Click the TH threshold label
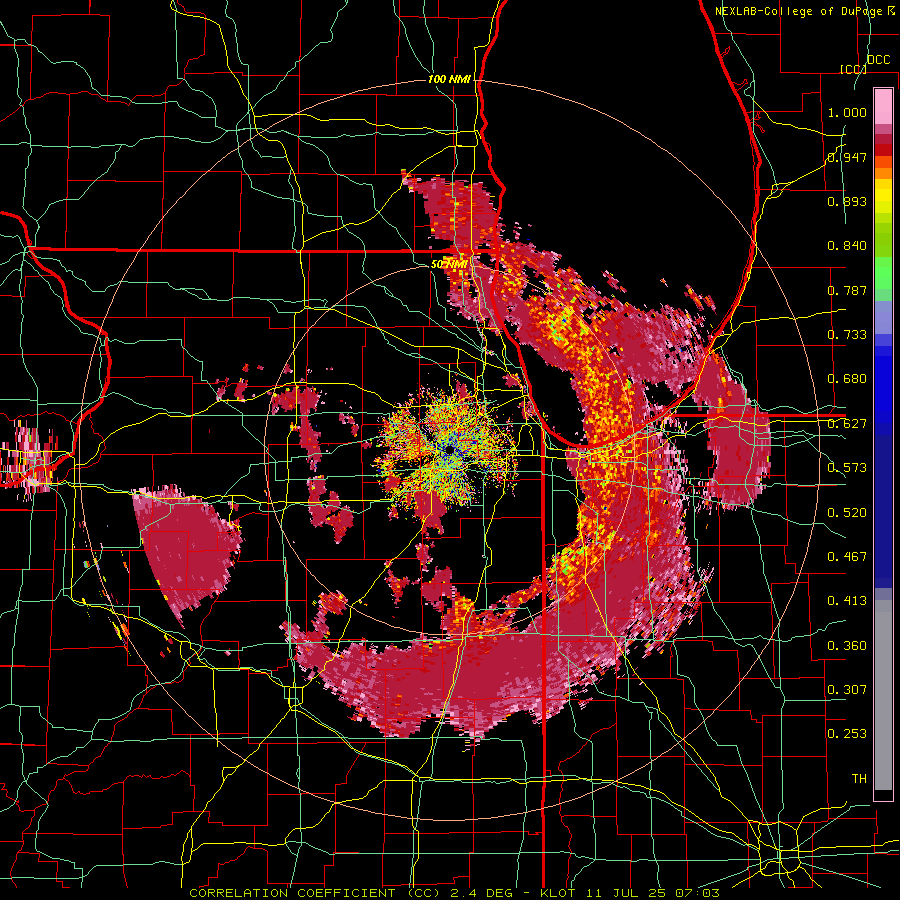Screen dimensions: 900x900 click(x=859, y=779)
